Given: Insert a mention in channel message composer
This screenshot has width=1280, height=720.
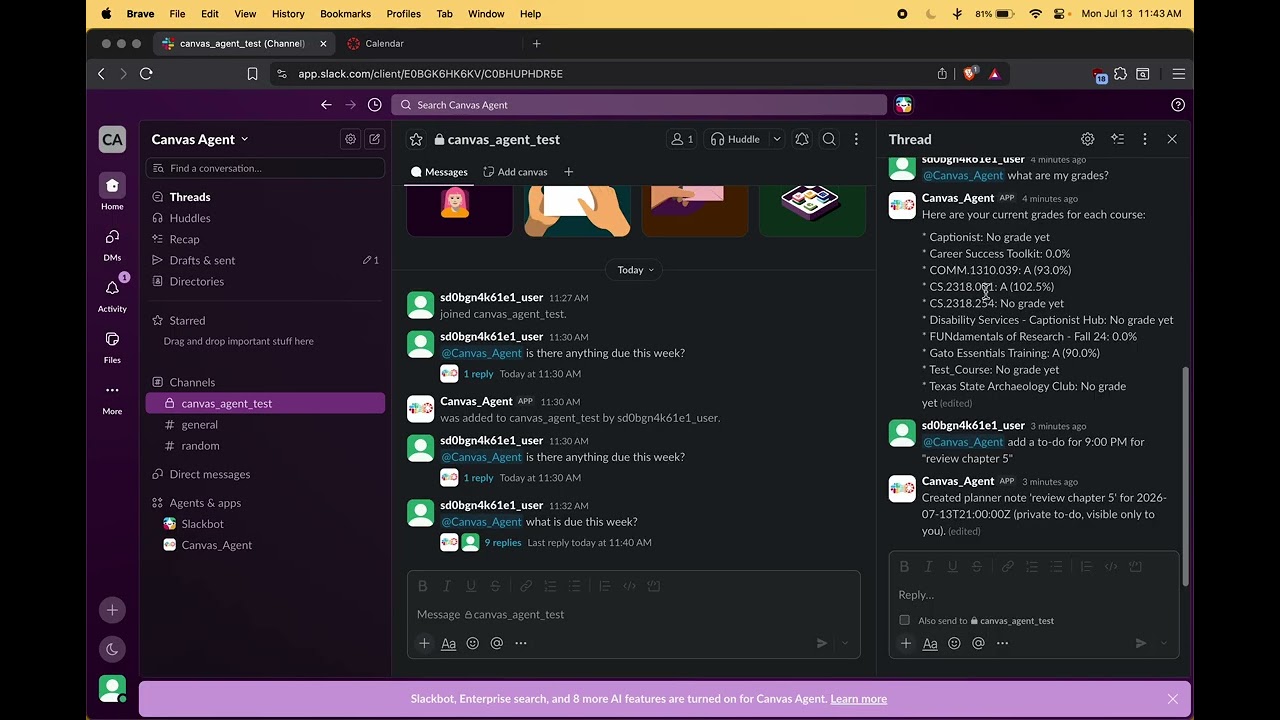Looking at the screenshot, I should pos(496,643).
